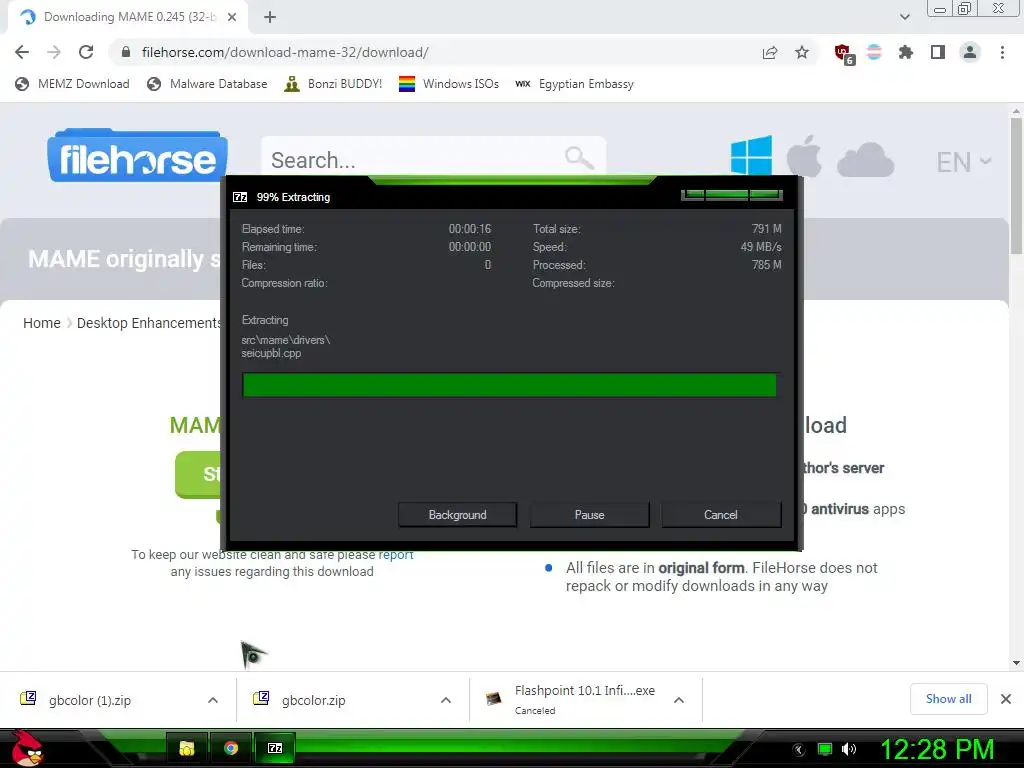Open the MEMZ Download bookmark
The width and height of the screenshot is (1024, 768).
(72, 84)
